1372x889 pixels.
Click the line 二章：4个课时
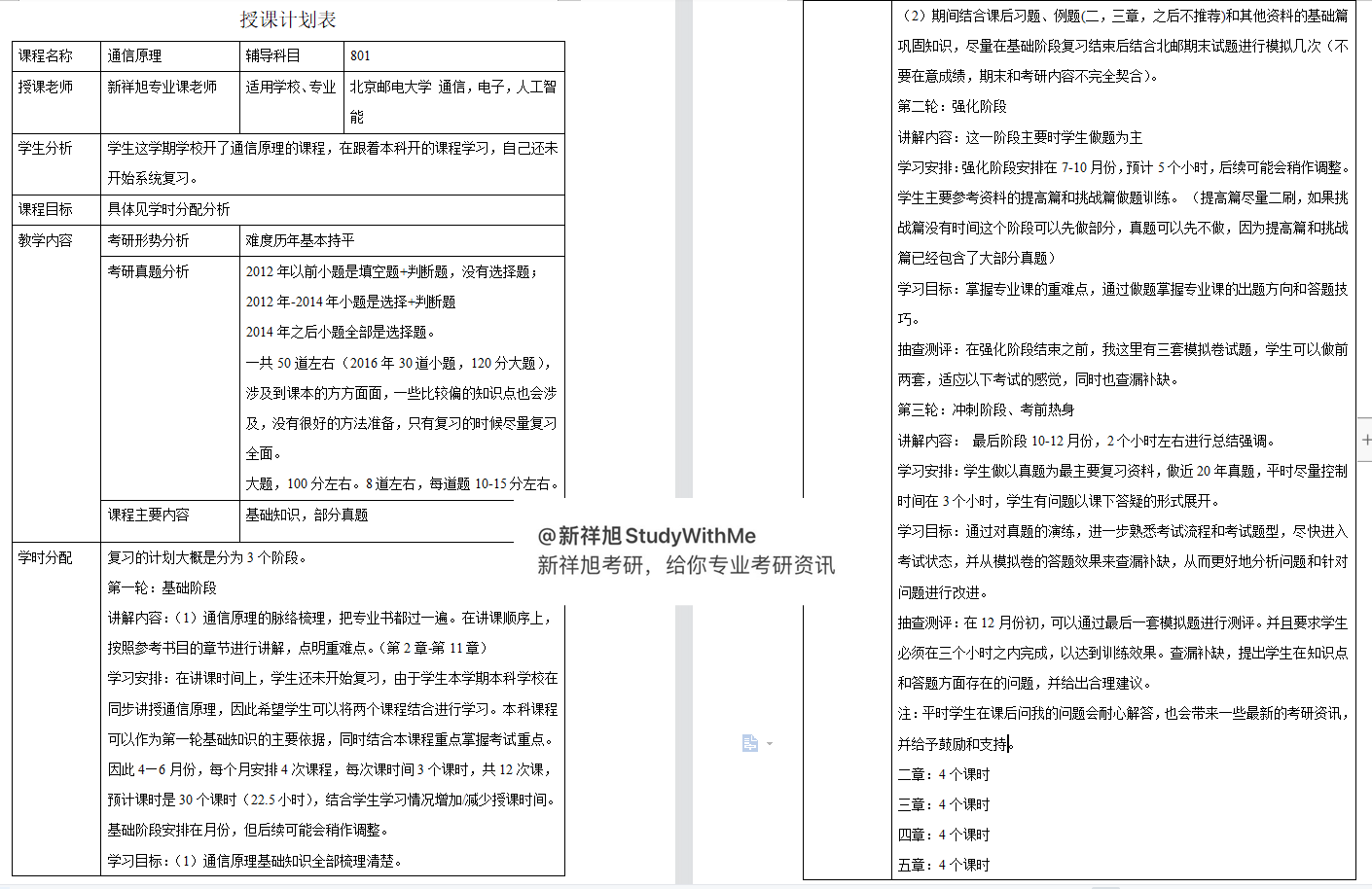click(944, 774)
